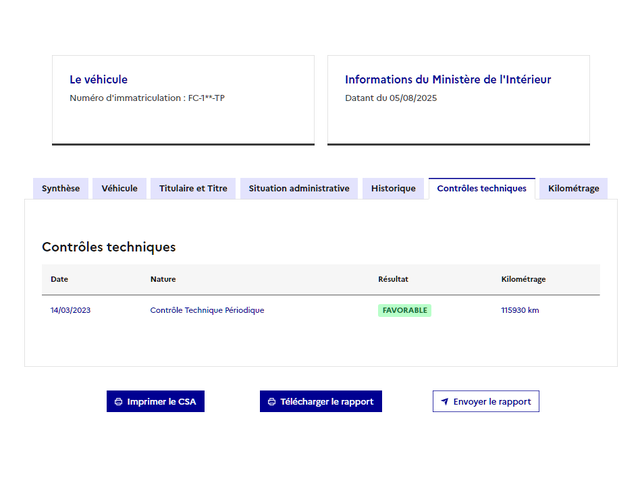Screen dimensions: 640x480
Task: Click the FAVORABLE result badge
Action: tap(405, 310)
